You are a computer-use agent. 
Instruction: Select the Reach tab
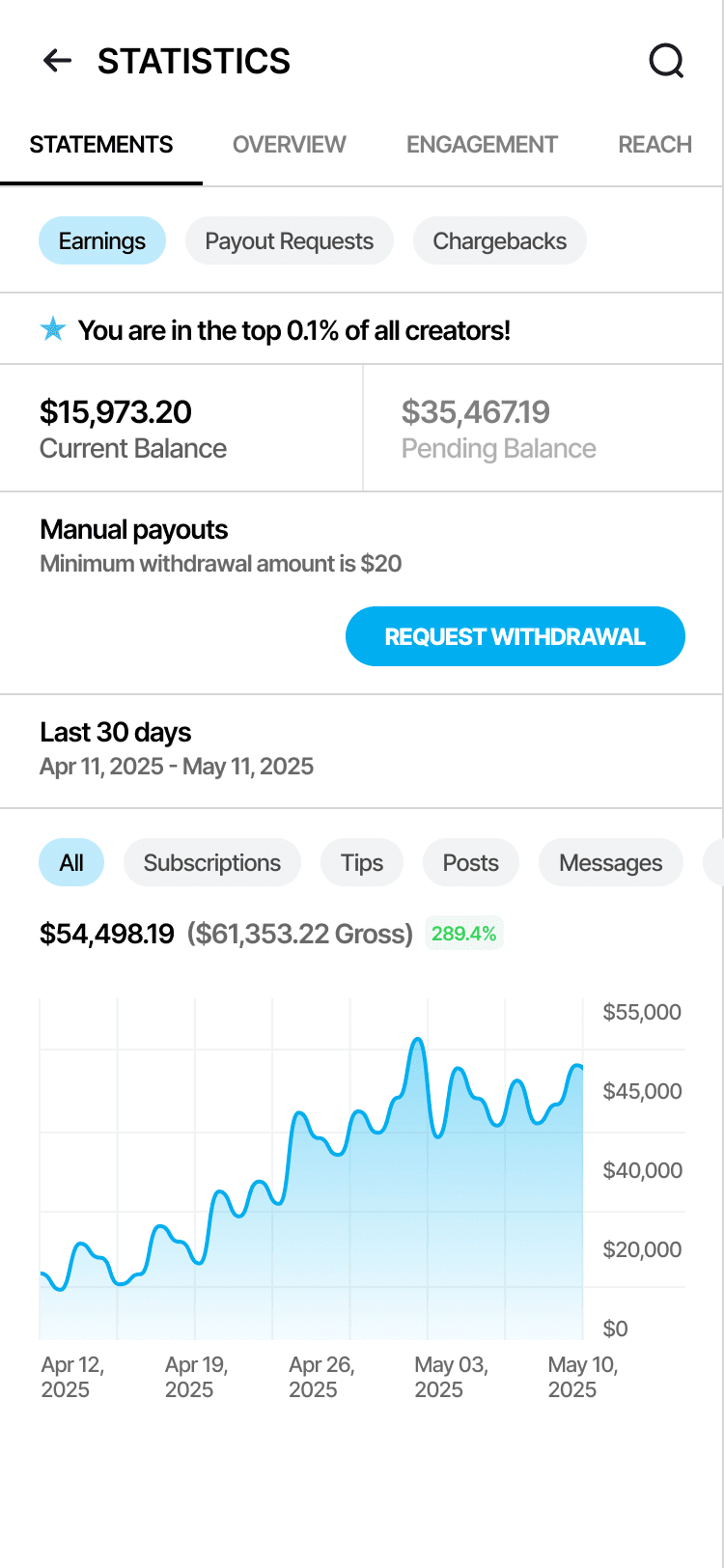coord(654,145)
